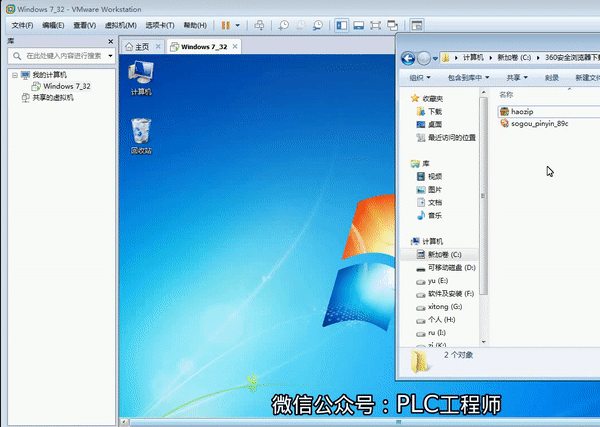Open the 帮助(H) menu
600x427 pixels.
tap(195, 26)
